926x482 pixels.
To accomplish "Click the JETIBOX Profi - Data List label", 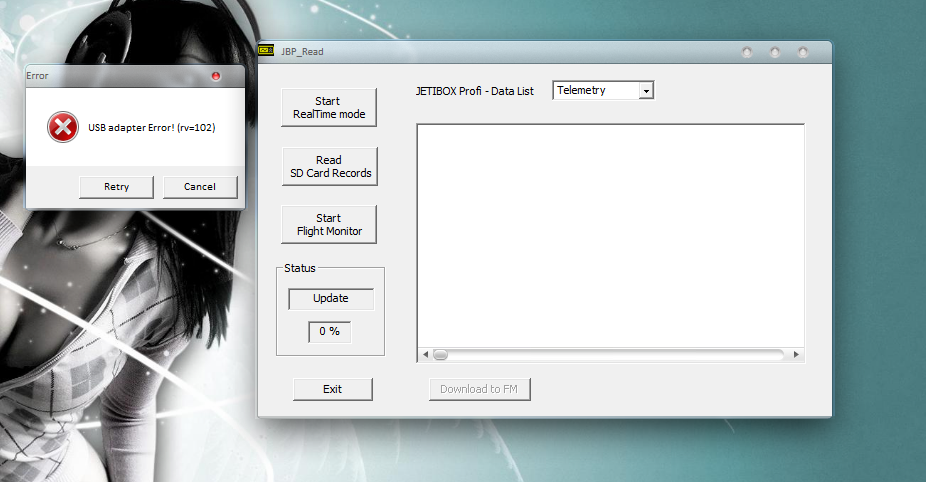I will 474,92.
